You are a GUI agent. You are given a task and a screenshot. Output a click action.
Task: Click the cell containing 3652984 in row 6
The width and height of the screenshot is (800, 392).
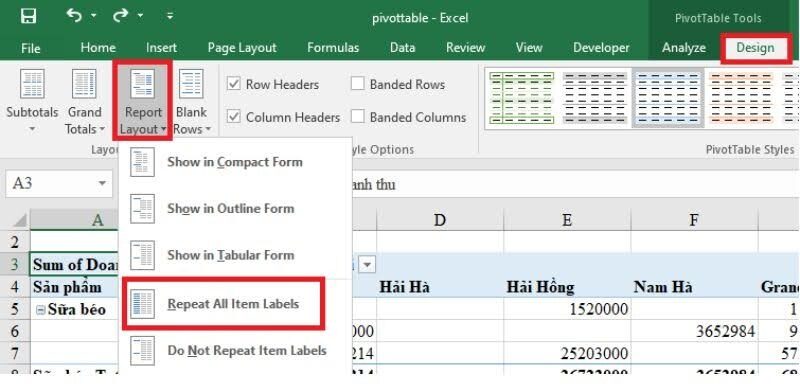click(x=694, y=331)
